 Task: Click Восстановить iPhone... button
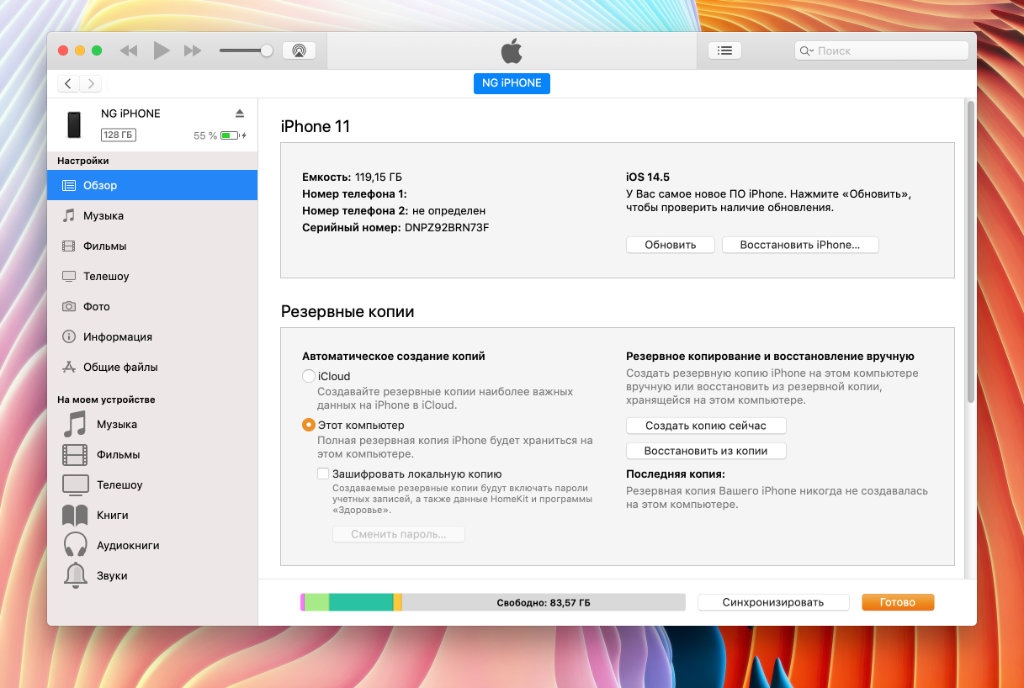(x=800, y=245)
